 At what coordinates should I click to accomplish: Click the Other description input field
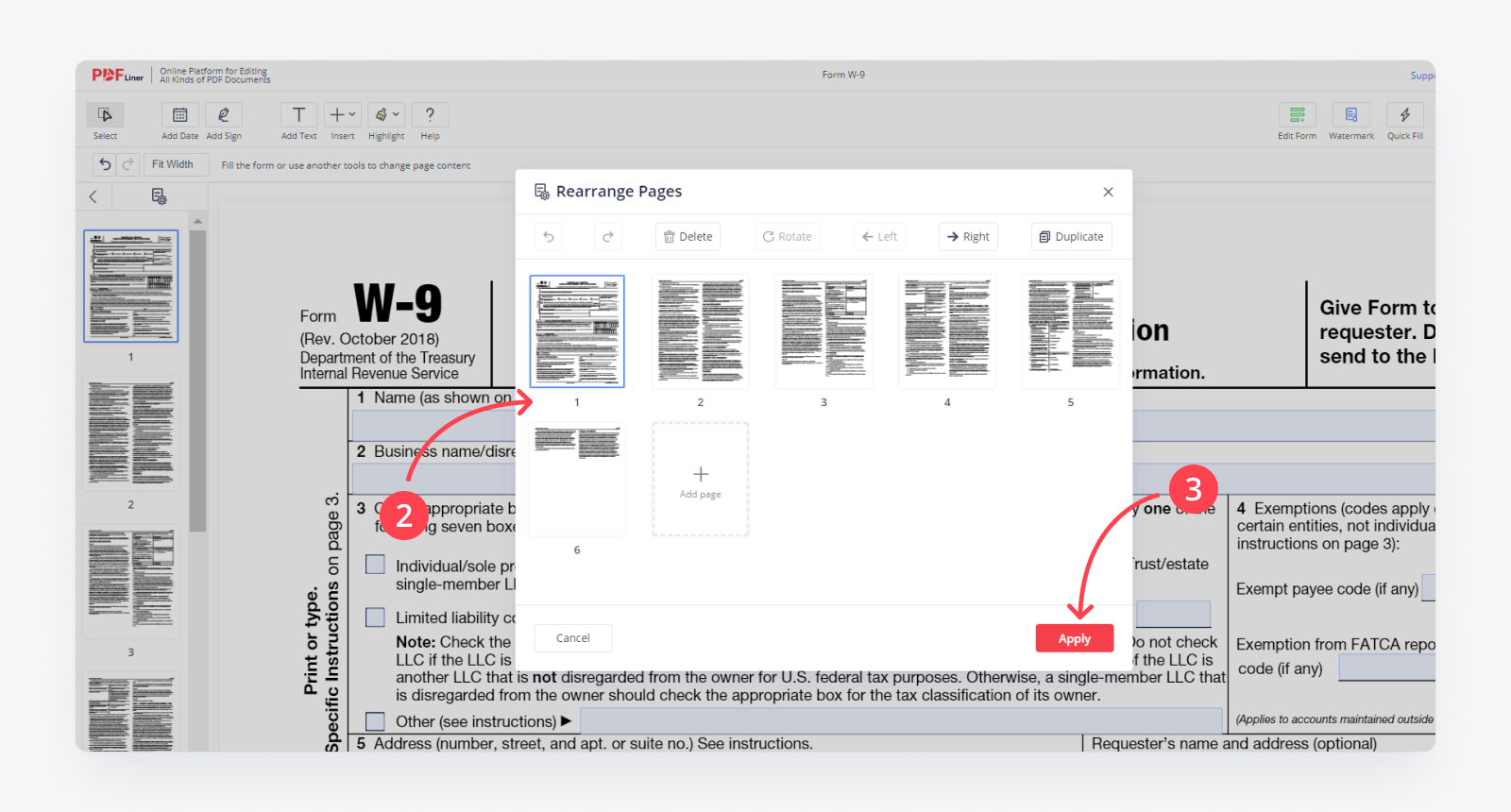tap(901, 721)
